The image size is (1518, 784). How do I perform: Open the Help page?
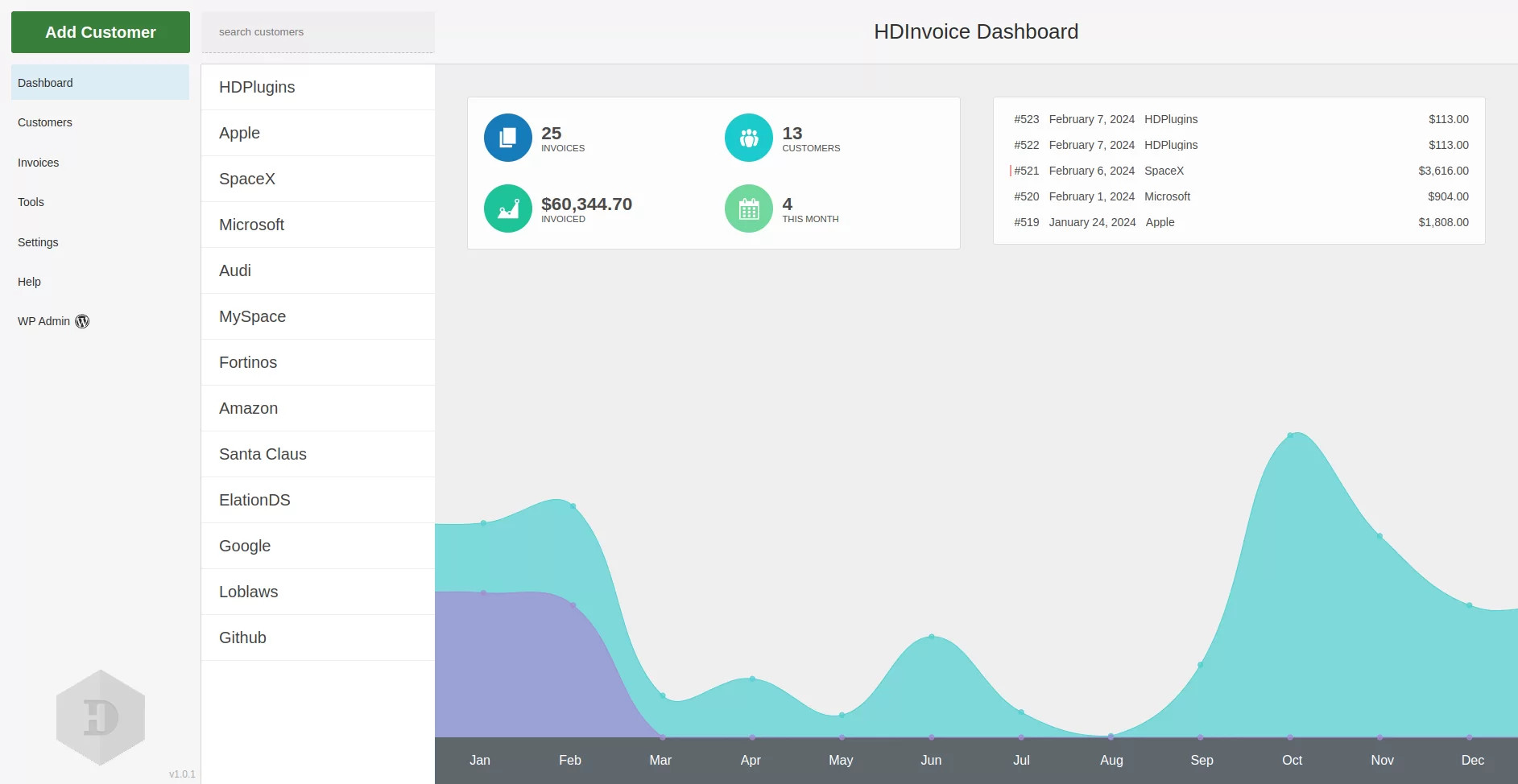(x=30, y=282)
